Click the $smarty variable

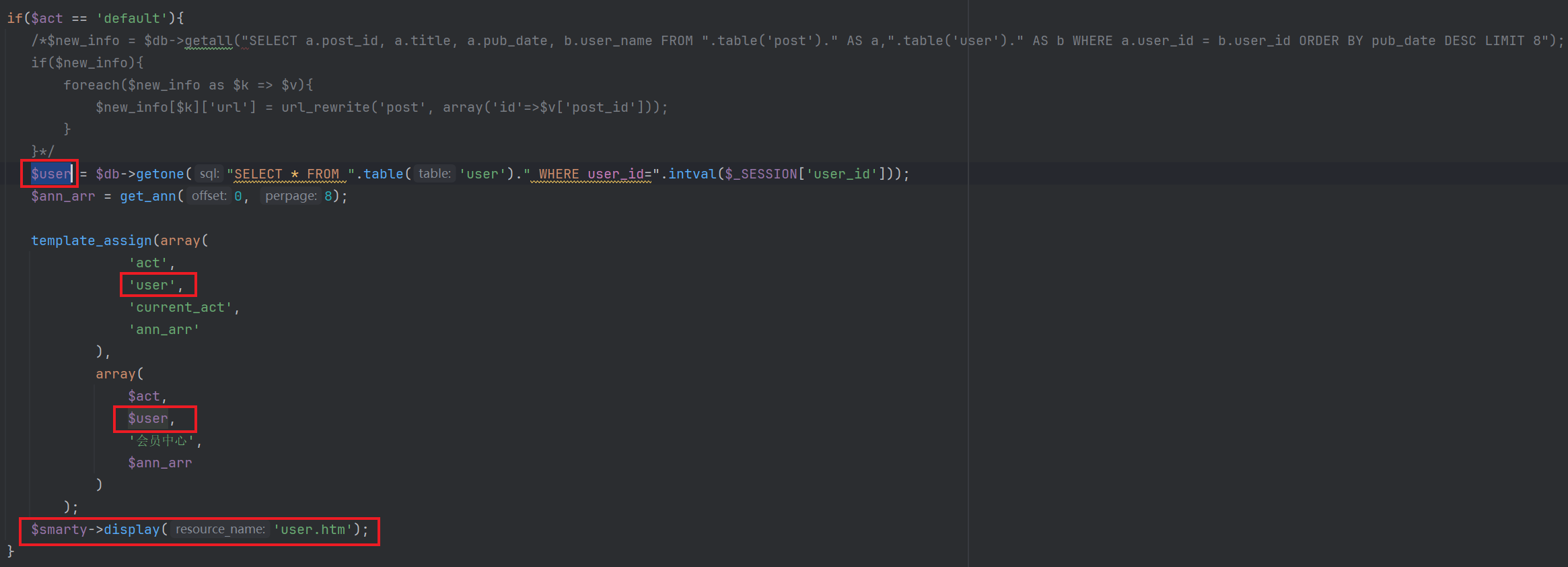(59, 529)
